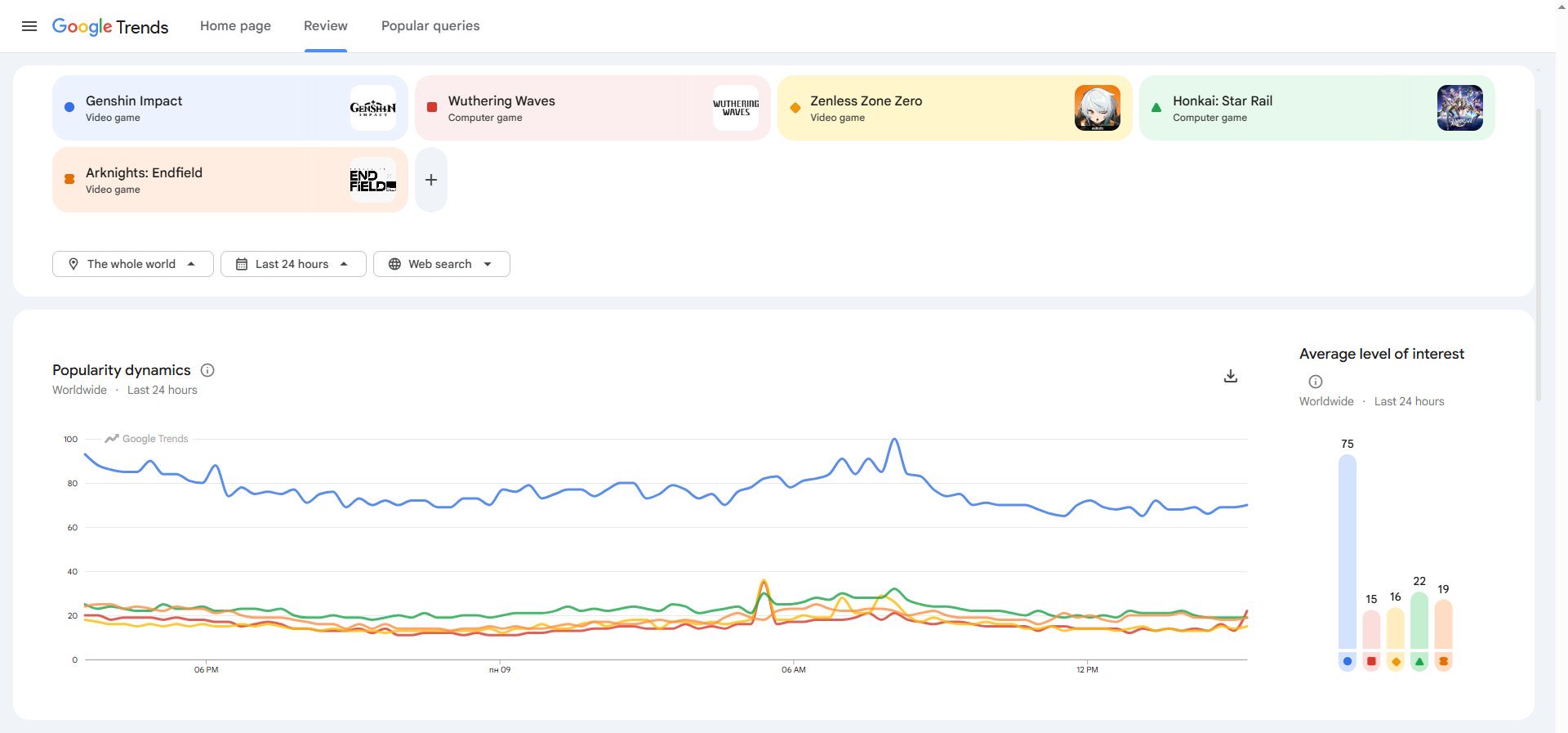Screen dimensions: 1568x733
Task: Open the hamburger main menu
Action: point(29,26)
